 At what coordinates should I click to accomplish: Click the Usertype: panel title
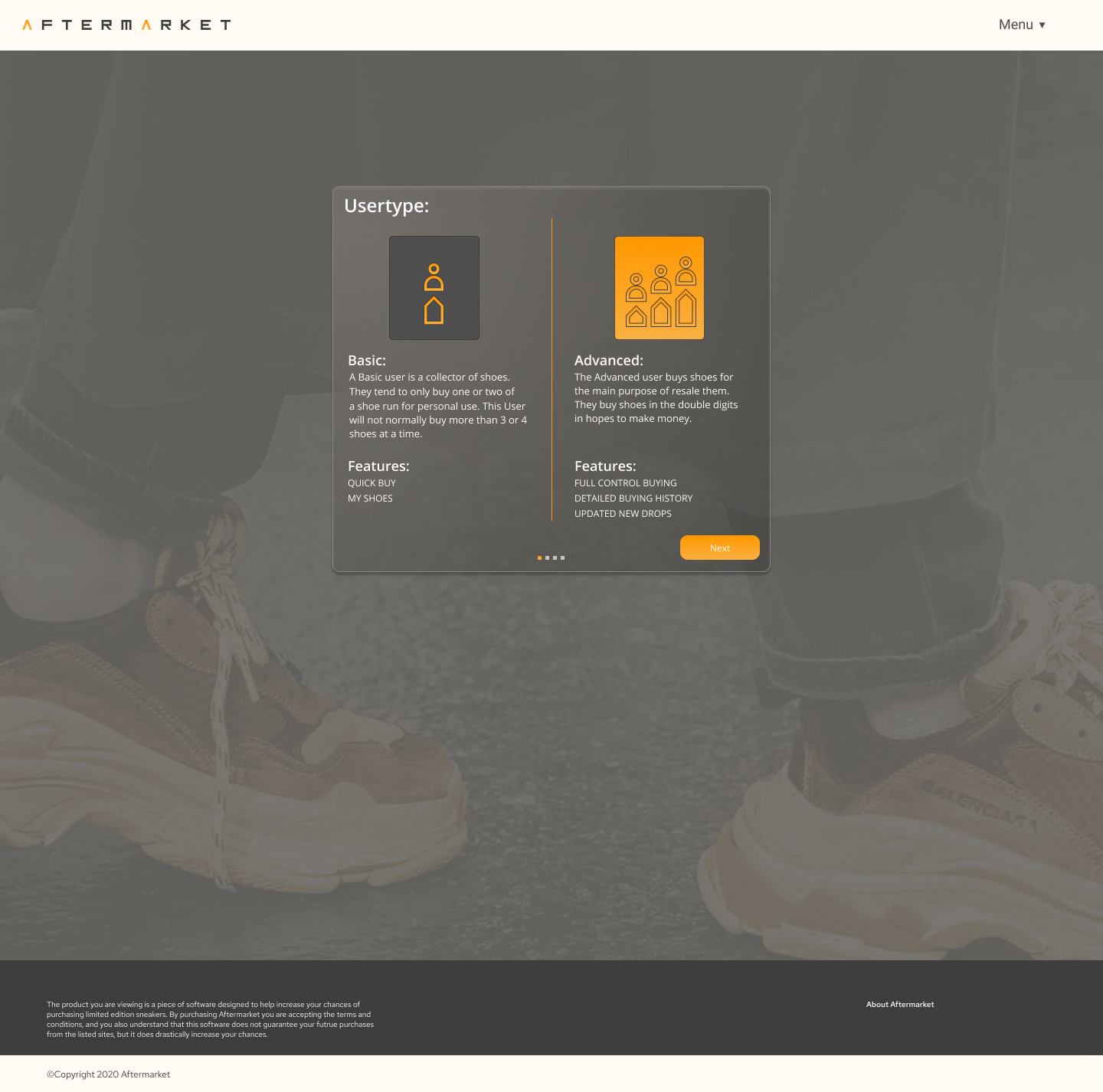point(387,206)
